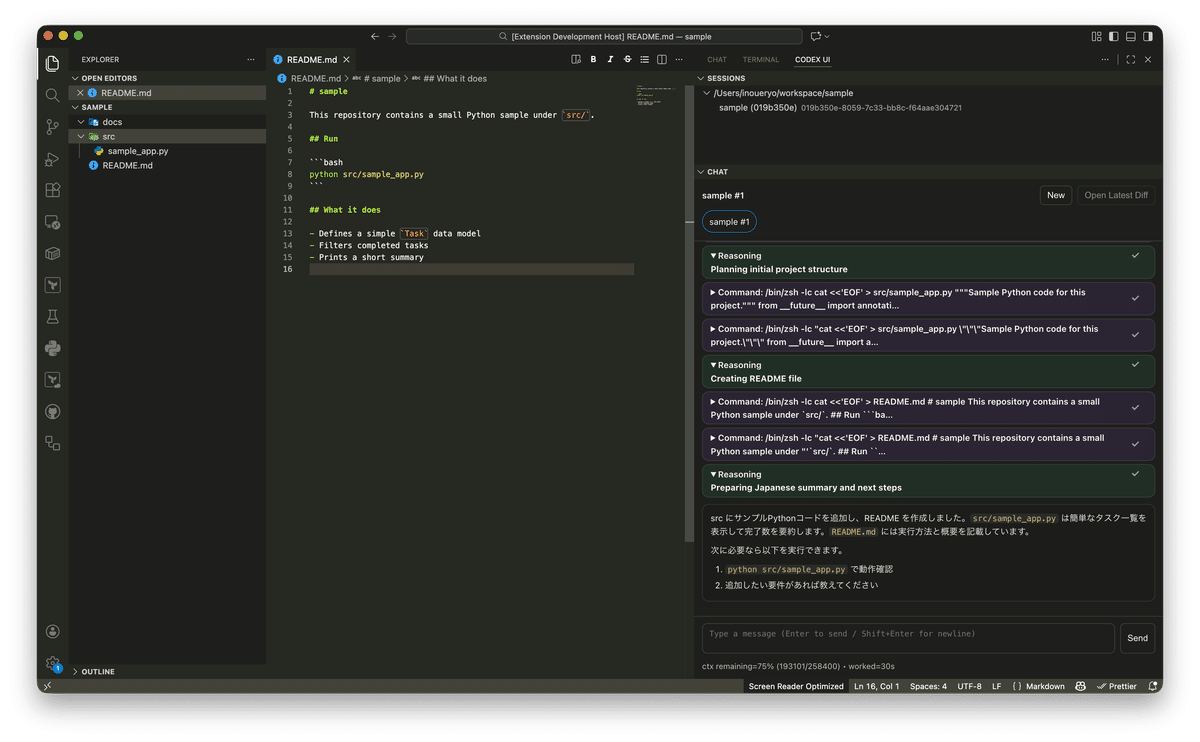Image resolution: width=1200 pixels, height=742 pixels.
Task: Open the Extensions view
Action: coord(52,190)
